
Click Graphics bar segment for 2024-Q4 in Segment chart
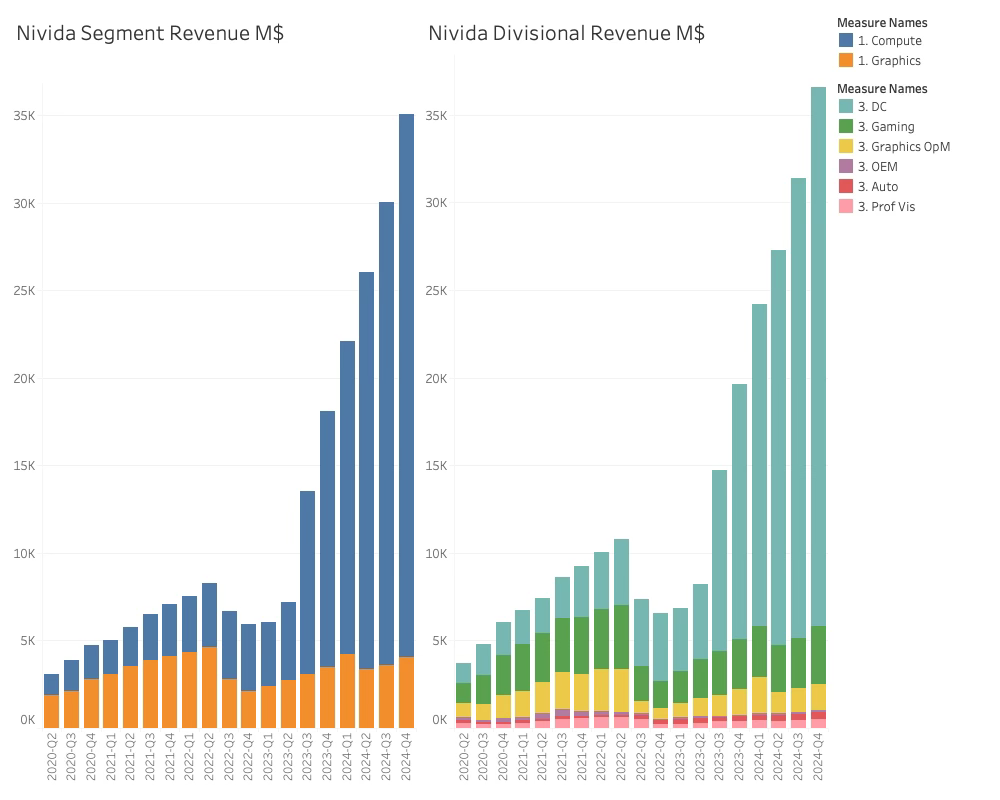(406, 692)
